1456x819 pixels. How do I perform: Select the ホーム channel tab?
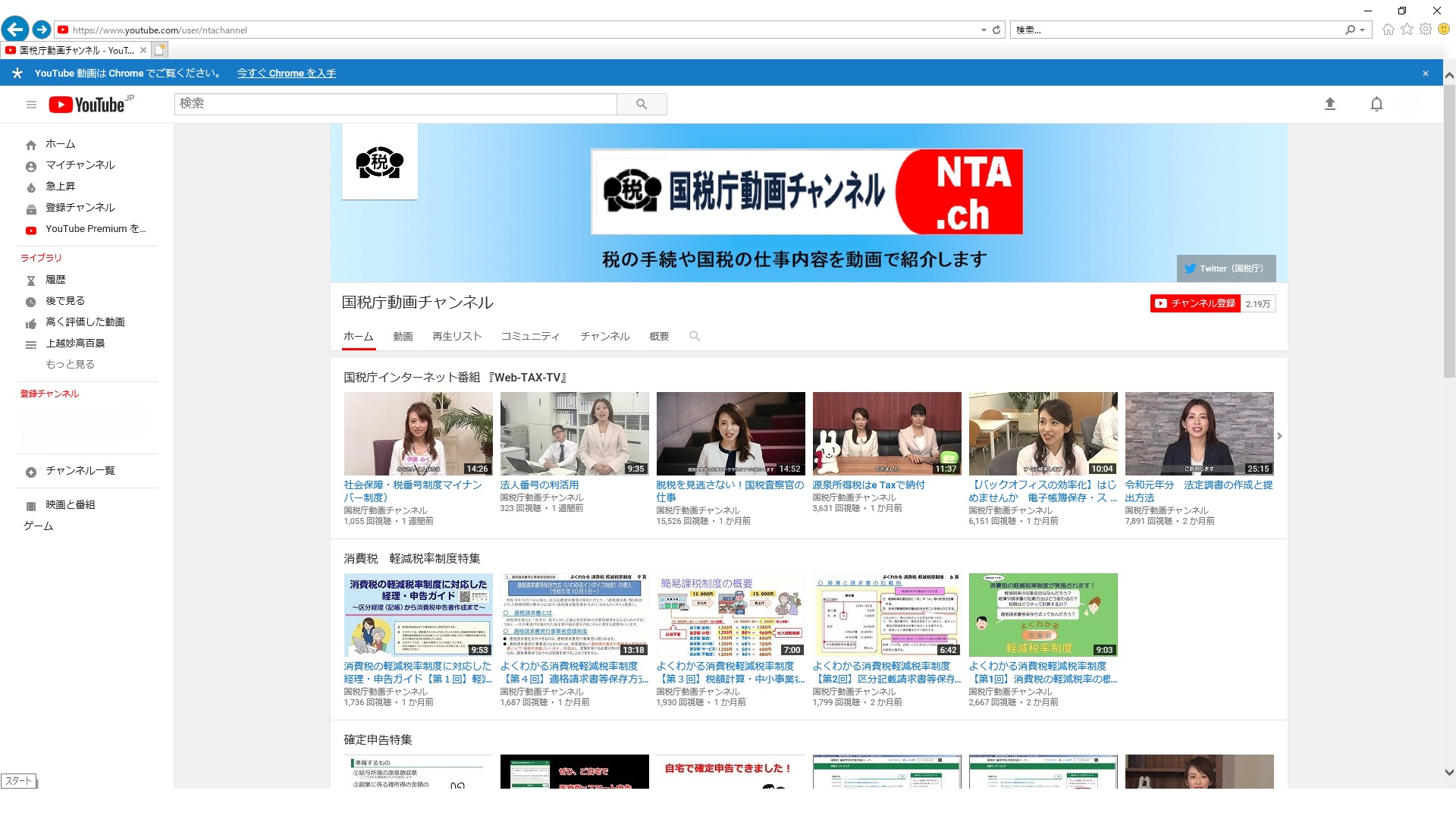(358, 337)
